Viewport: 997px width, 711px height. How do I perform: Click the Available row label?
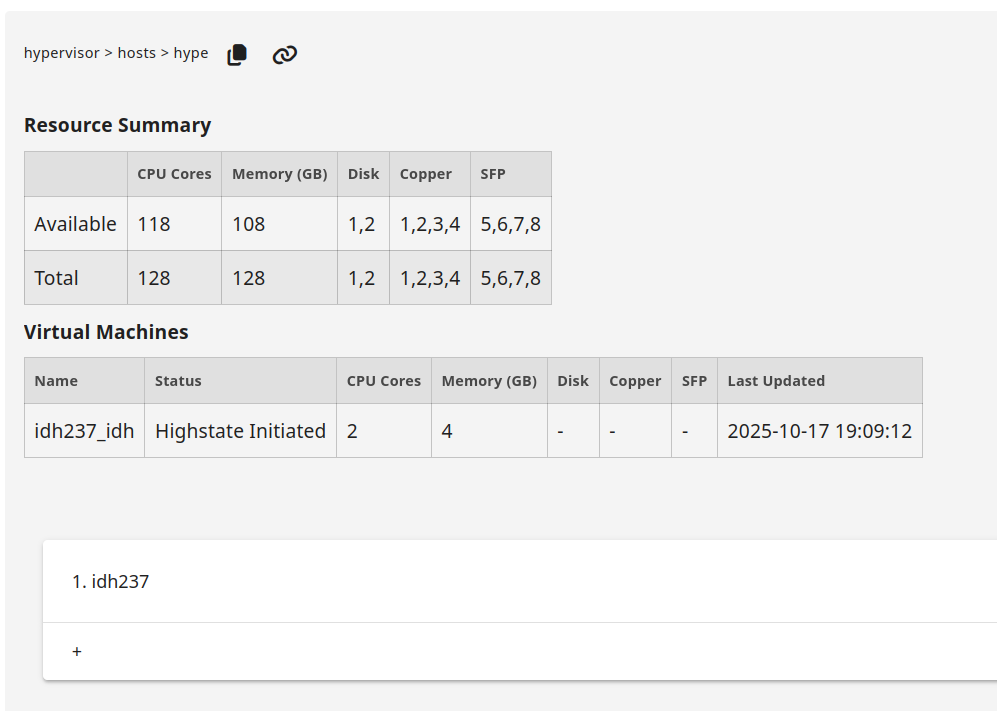pos(75,224)
